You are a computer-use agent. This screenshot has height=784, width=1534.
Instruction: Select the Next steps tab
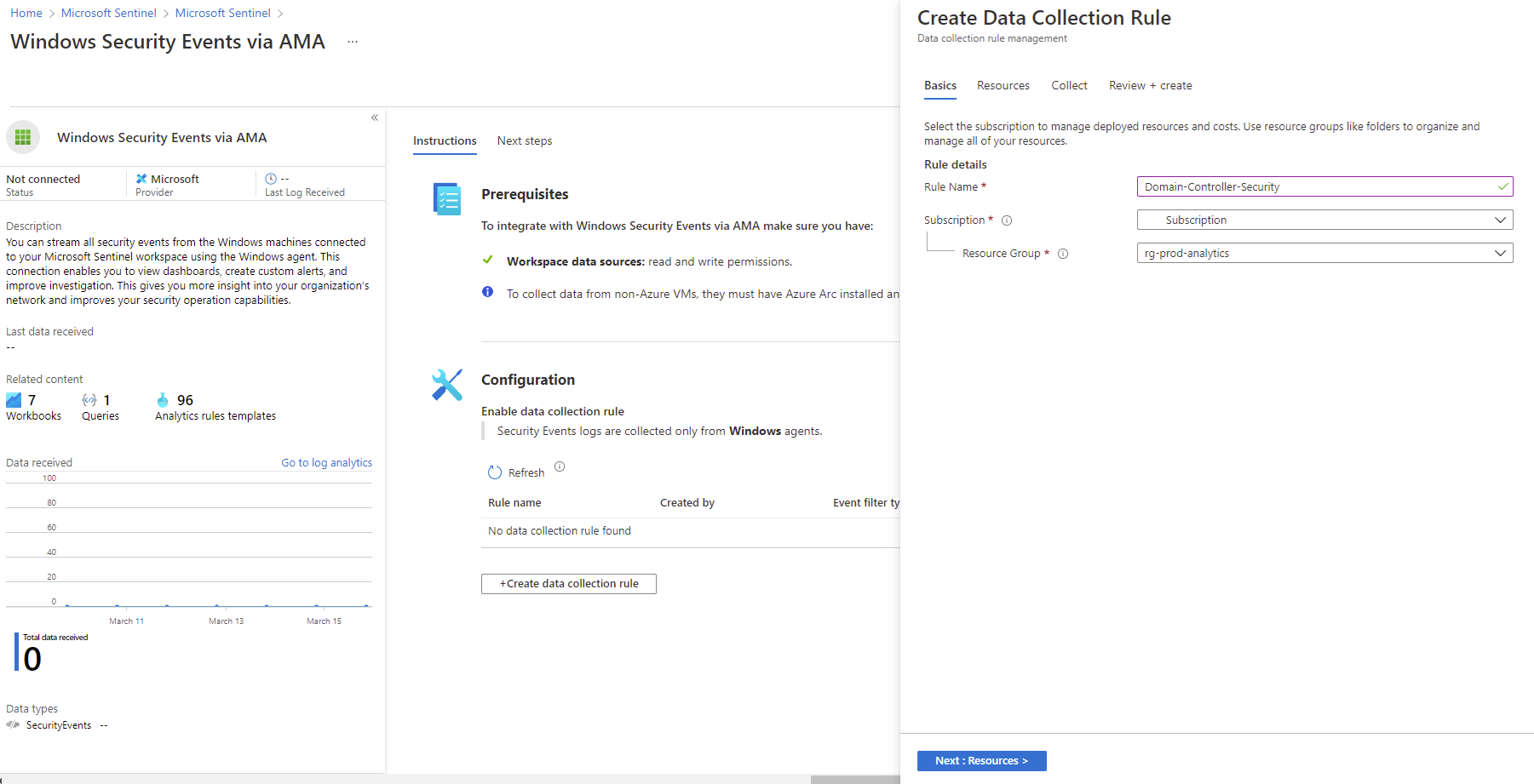525,141
